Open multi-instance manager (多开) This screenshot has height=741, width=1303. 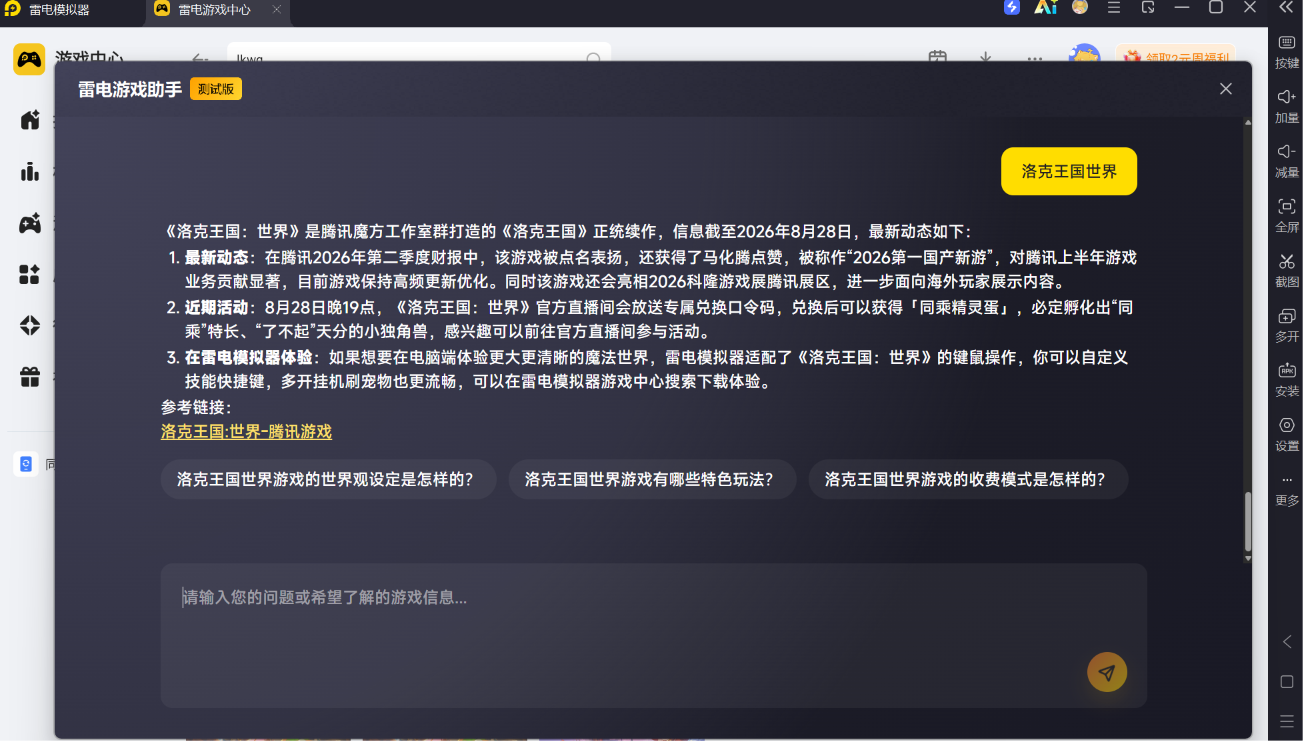pos(1287,326)
